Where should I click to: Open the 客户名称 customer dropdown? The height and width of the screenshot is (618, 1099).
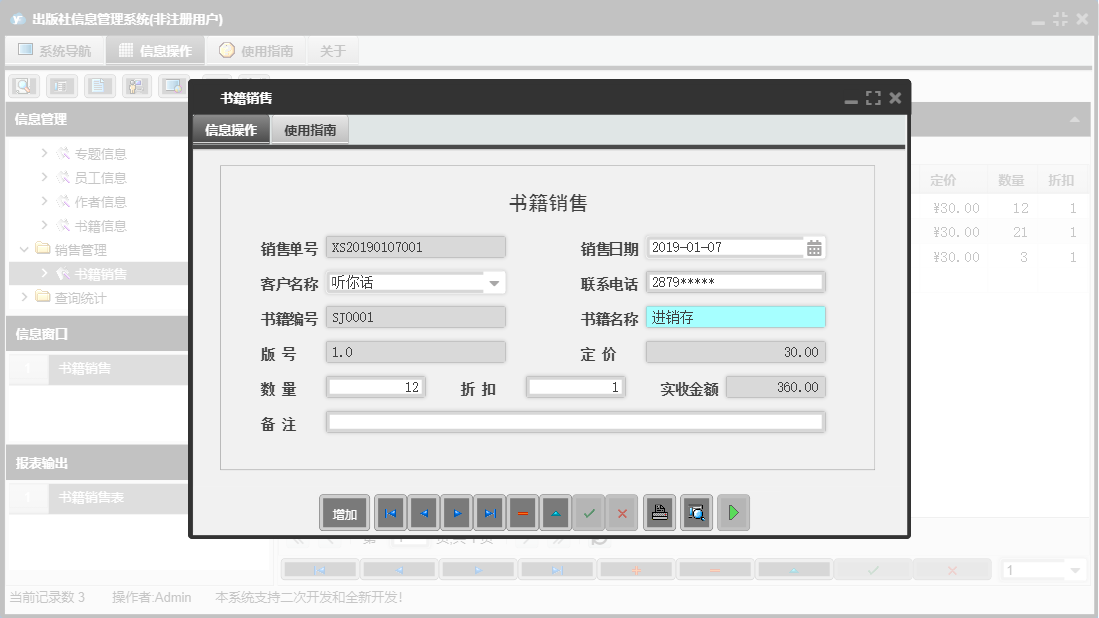click(494, 283)
